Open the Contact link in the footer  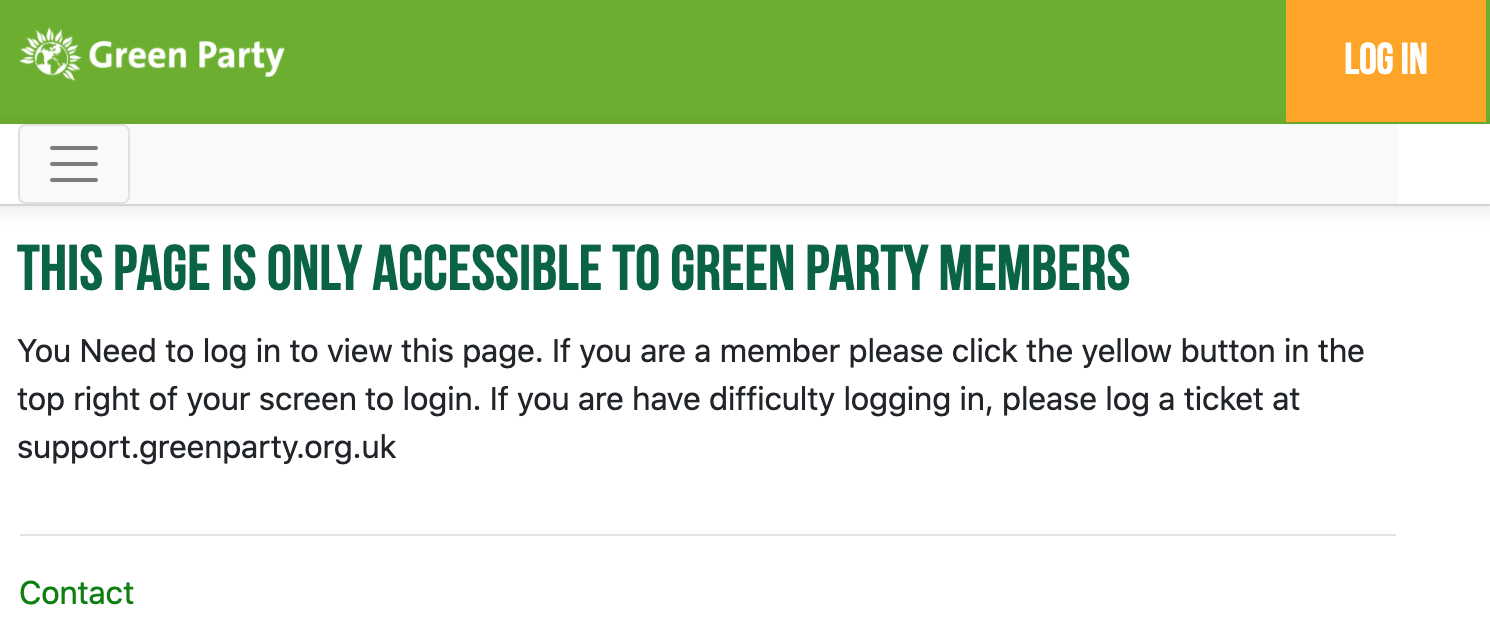[x=76, y=593]
